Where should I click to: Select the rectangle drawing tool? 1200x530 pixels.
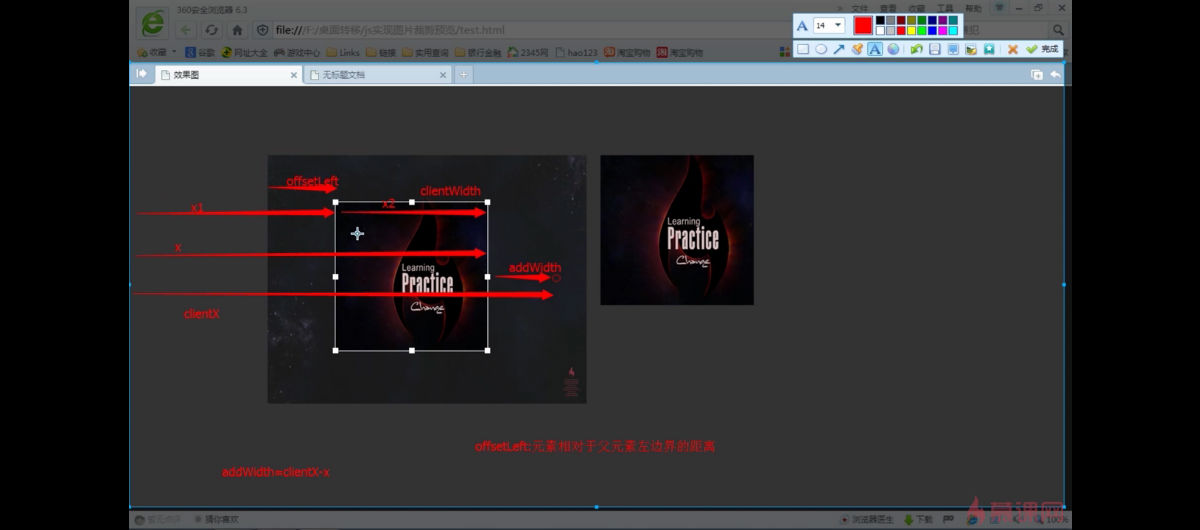click(x=803, y=49)
